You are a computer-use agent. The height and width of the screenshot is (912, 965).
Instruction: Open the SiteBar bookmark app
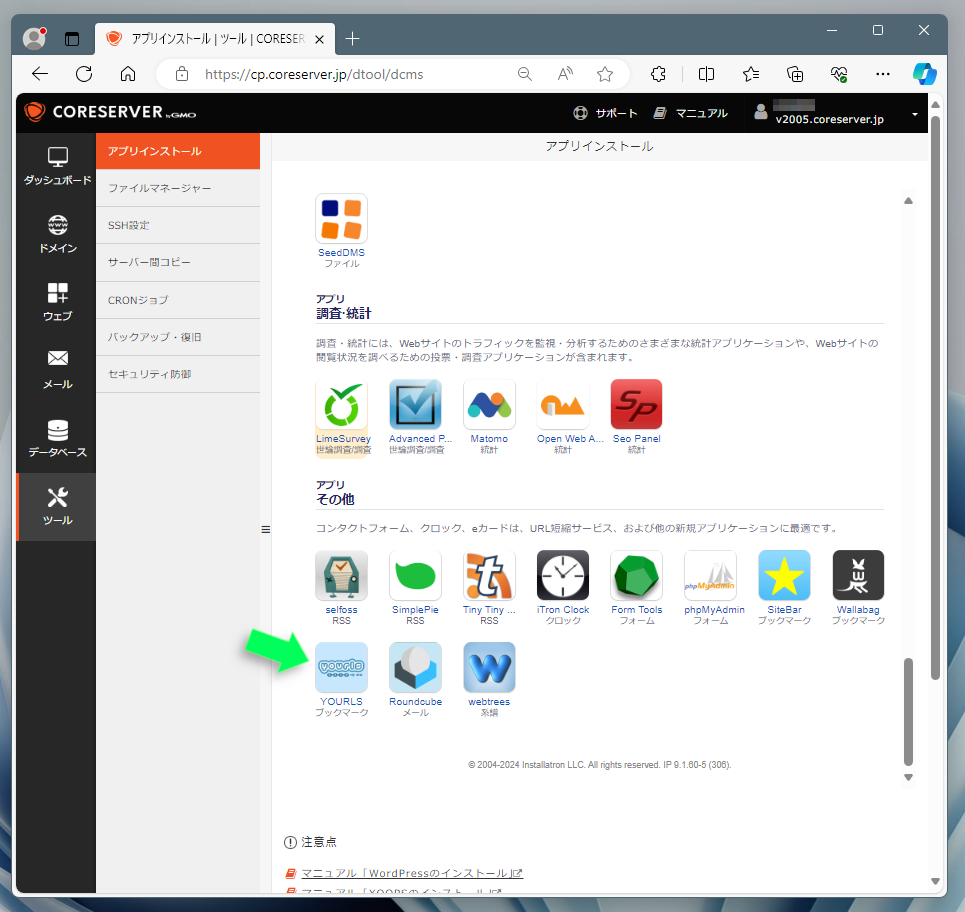[784, 575]
